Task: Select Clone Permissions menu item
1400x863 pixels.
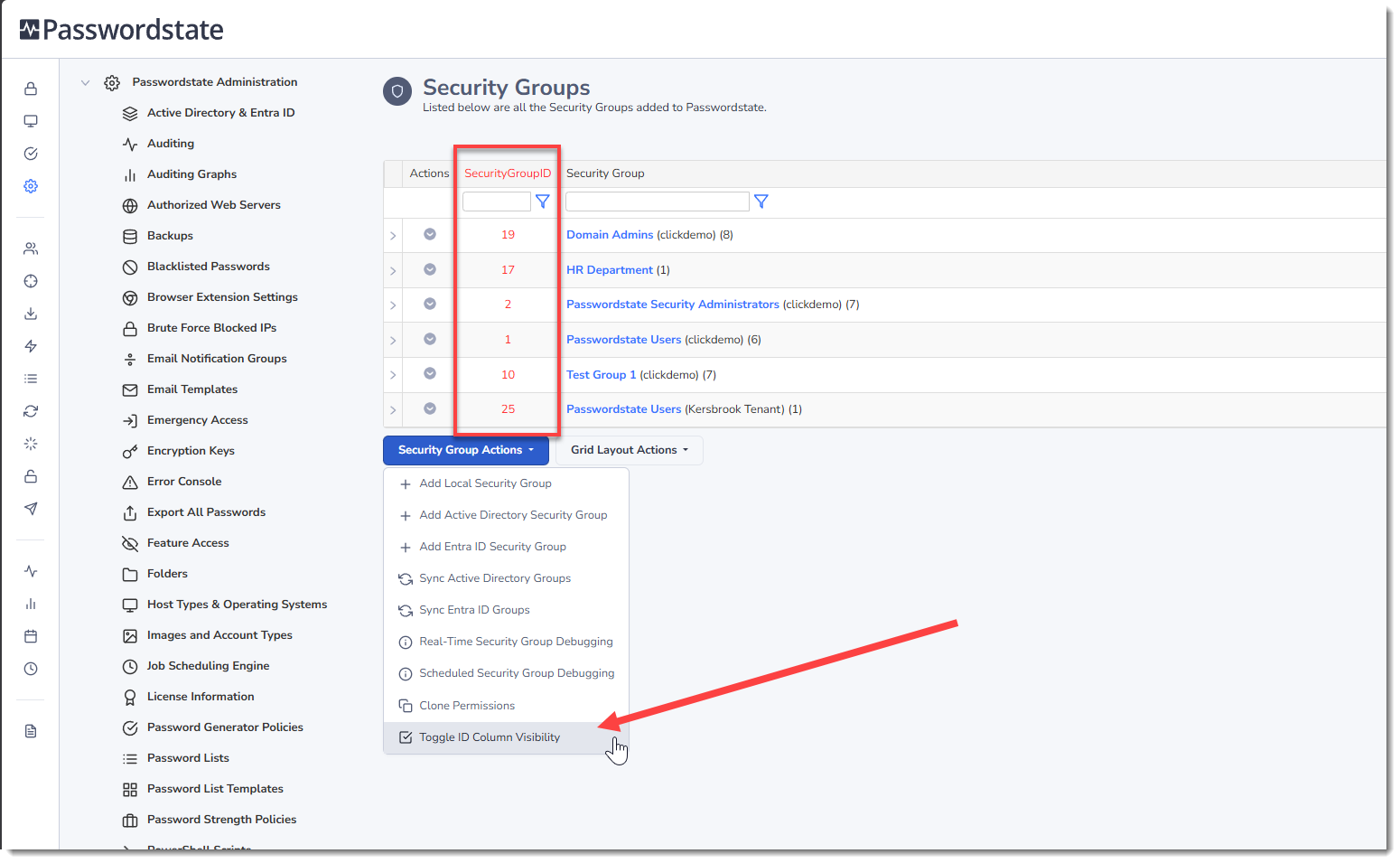Action: coord(505,706)
